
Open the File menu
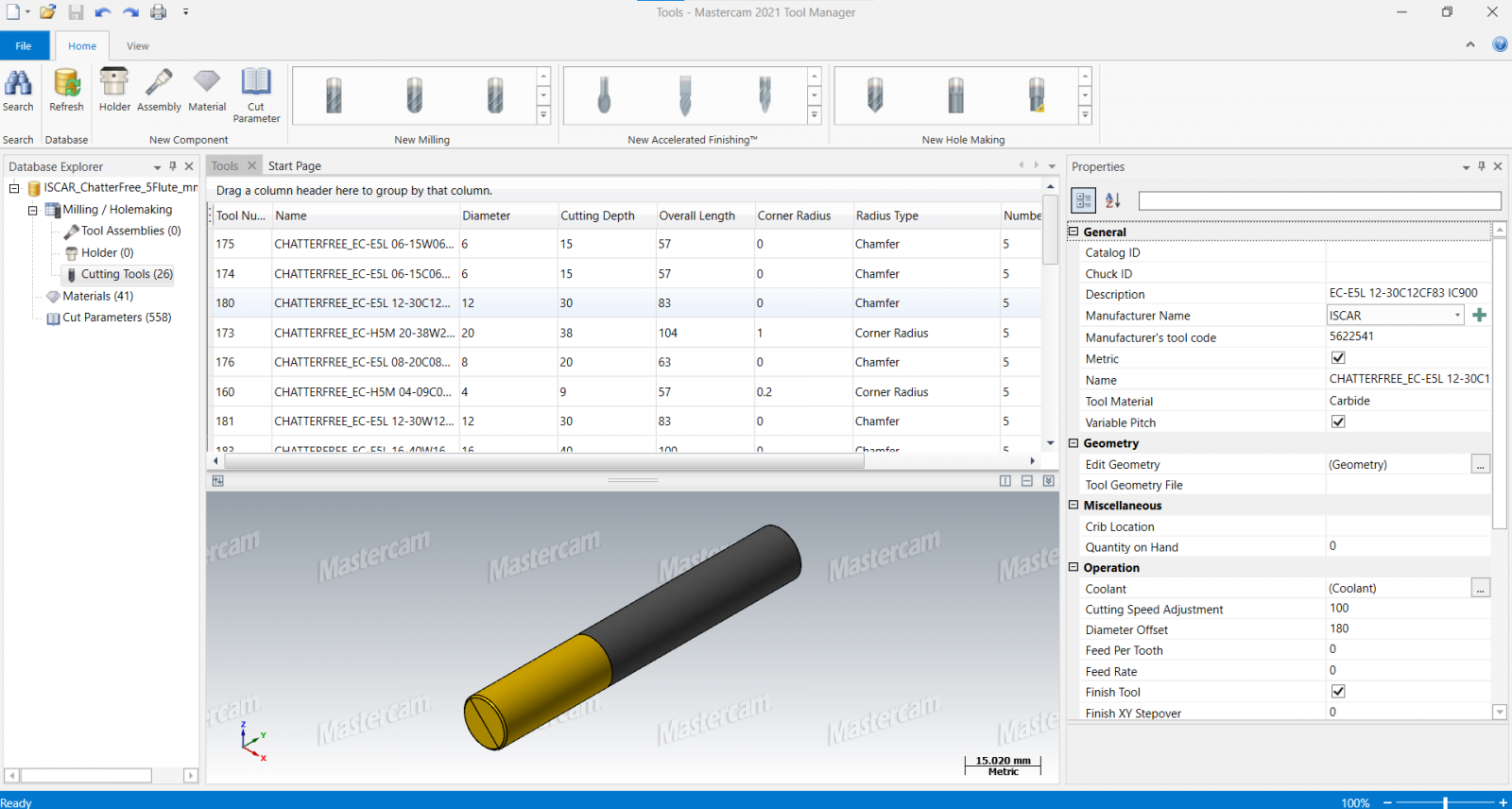(25, 45)
